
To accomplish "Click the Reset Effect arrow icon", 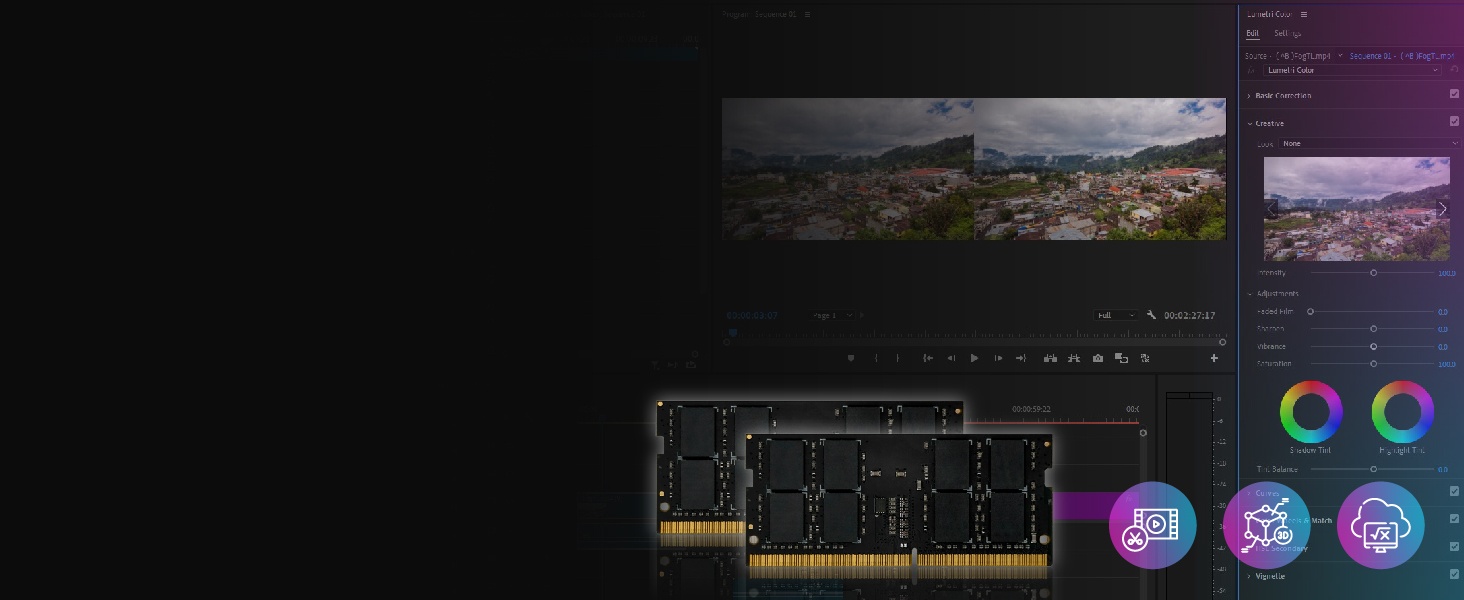I will (x=1454, y=70).
